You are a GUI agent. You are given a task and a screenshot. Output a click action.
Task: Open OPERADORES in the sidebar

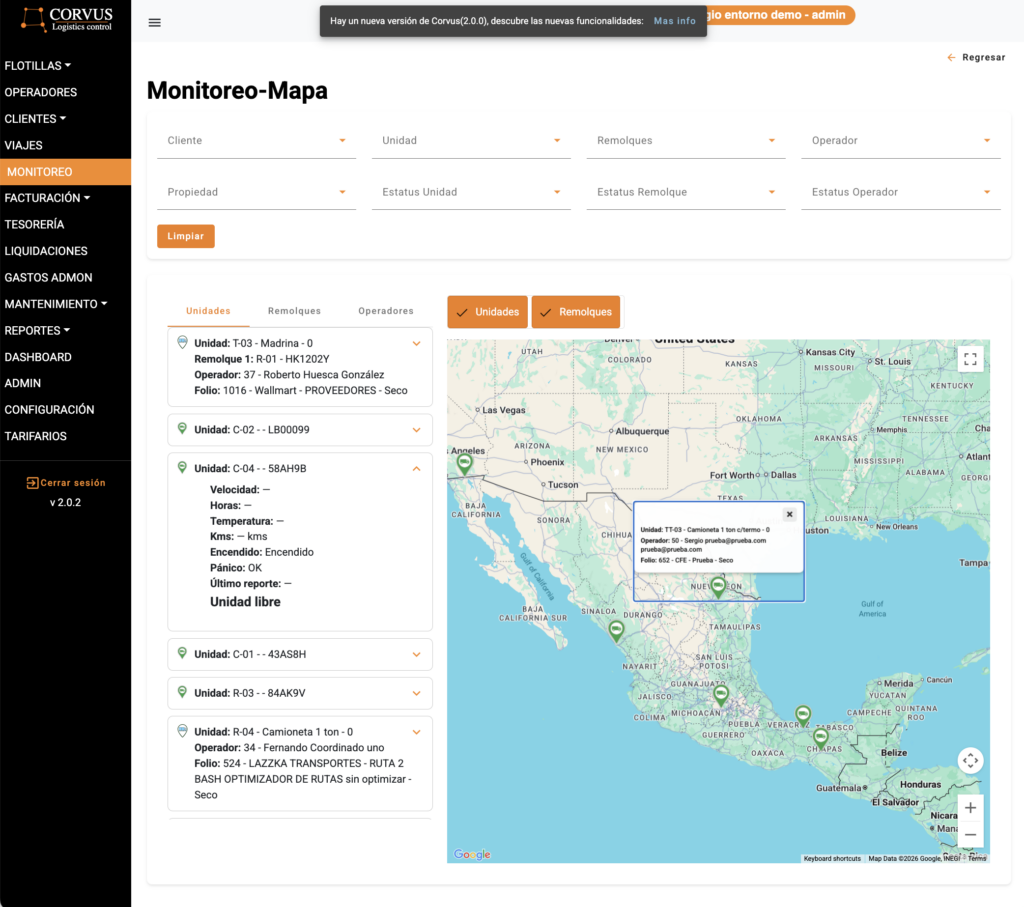click(x=40, y=92)
